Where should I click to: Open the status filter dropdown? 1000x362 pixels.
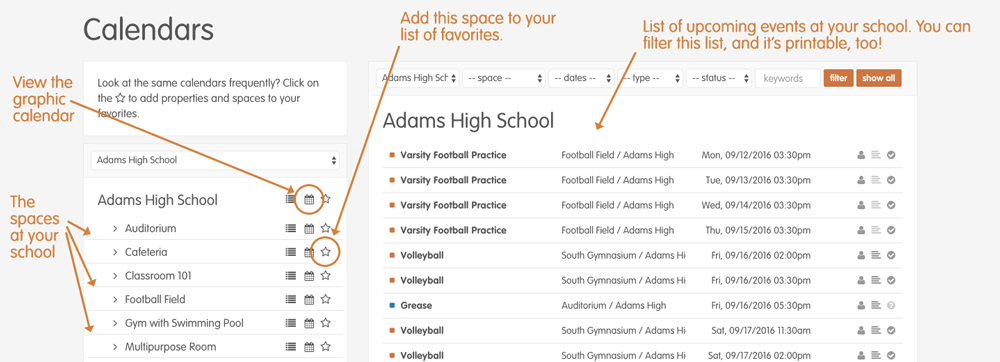pyautogui.click(x=719, y=78)
